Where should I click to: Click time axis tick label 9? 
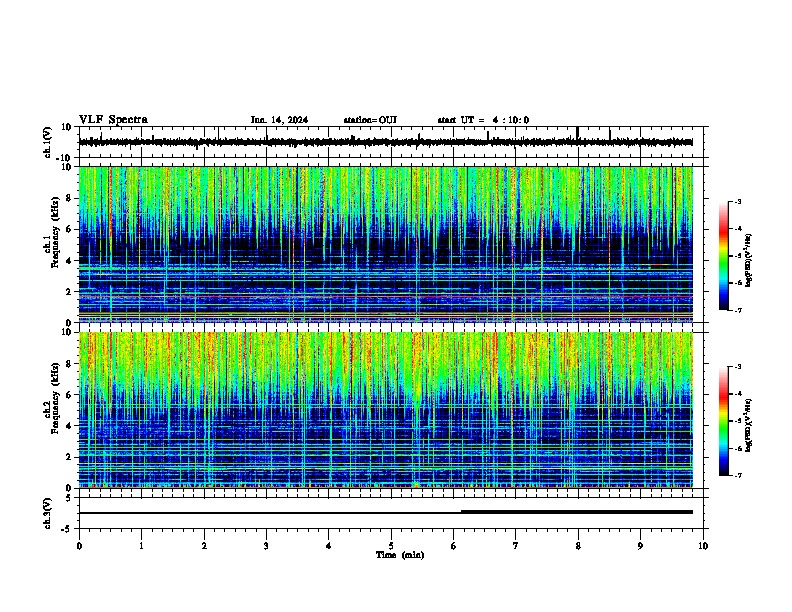[x=640, y=546]
